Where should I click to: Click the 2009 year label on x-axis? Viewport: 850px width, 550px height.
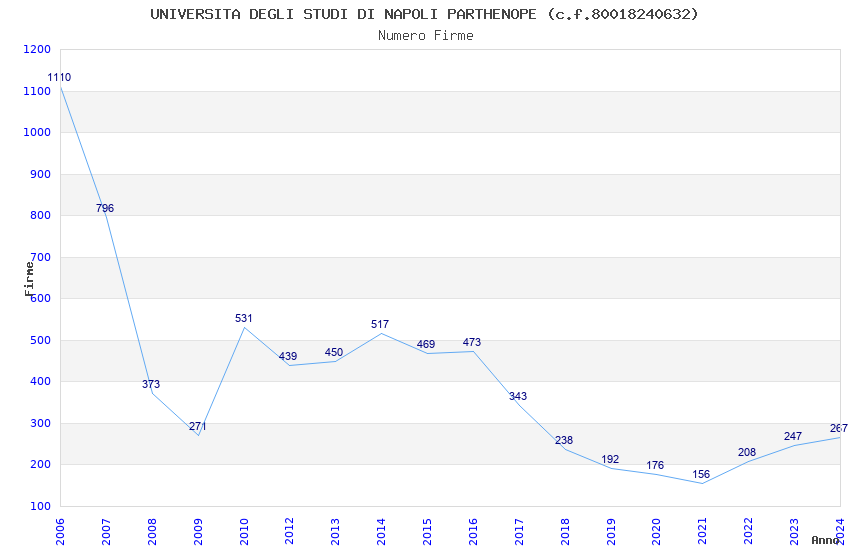tap(197, 531)
